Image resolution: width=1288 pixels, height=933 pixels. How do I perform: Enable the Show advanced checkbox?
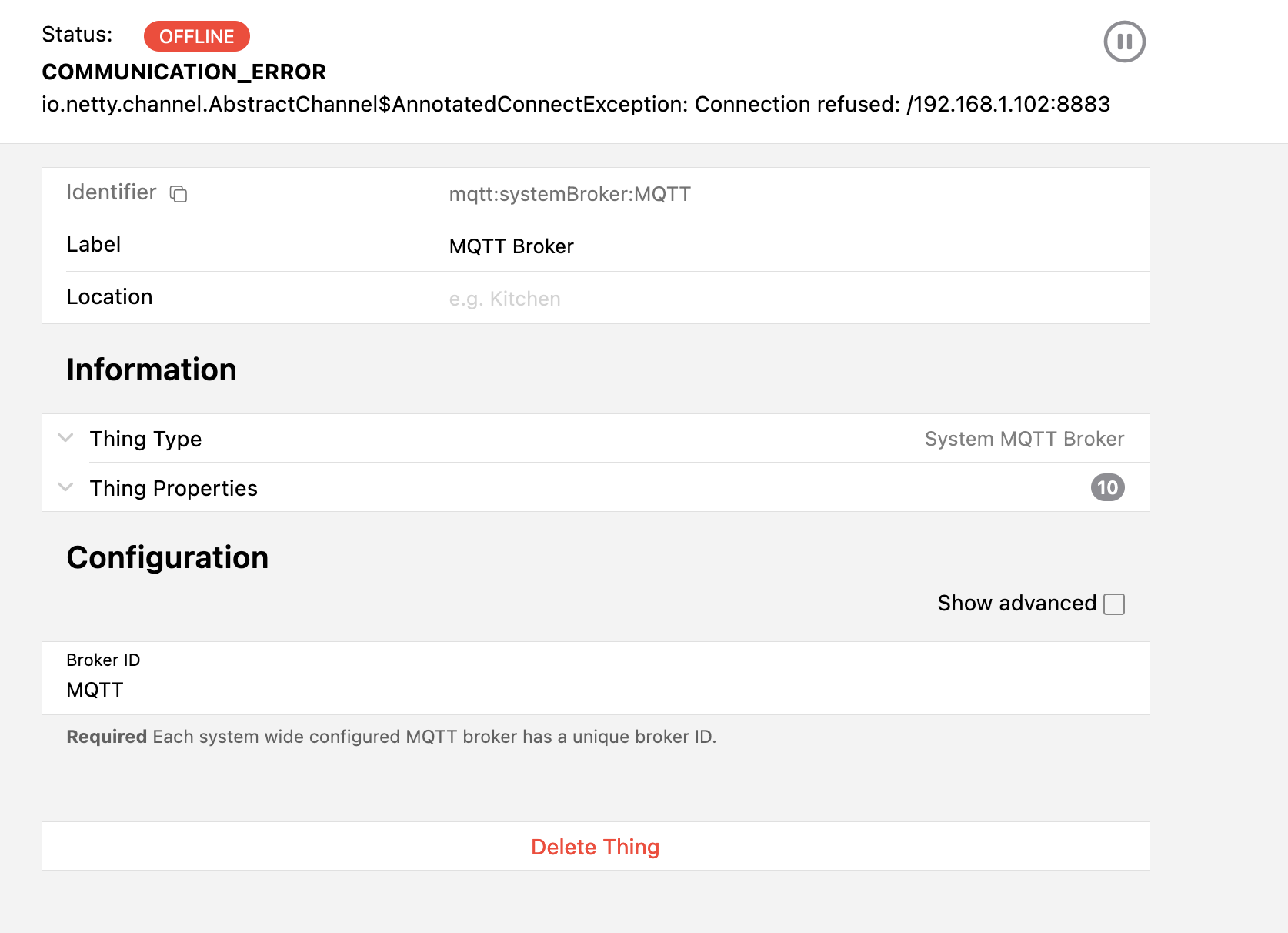tap(1114, 604)
